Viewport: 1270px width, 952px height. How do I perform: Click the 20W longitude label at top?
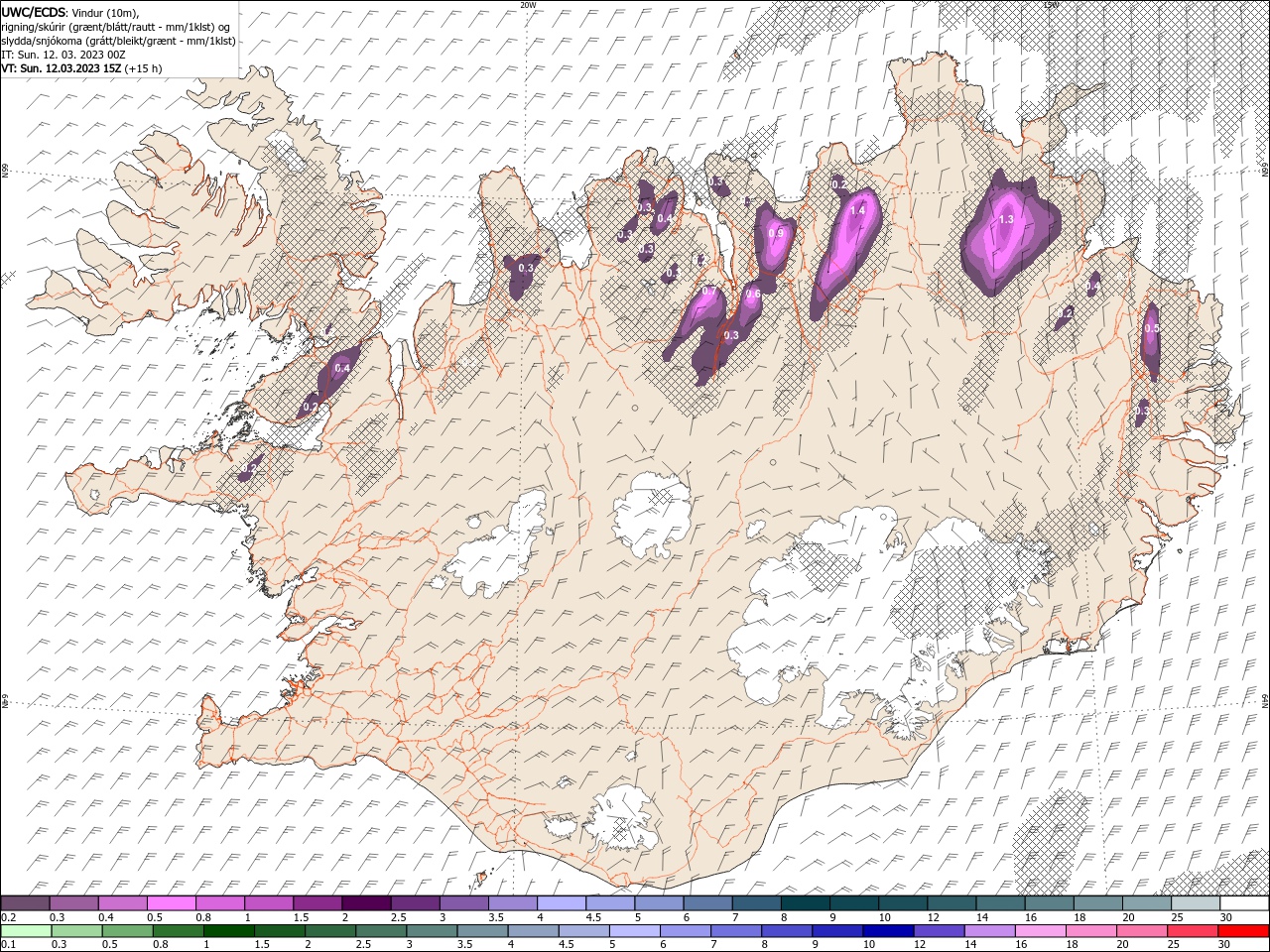(x=528, y=5)
